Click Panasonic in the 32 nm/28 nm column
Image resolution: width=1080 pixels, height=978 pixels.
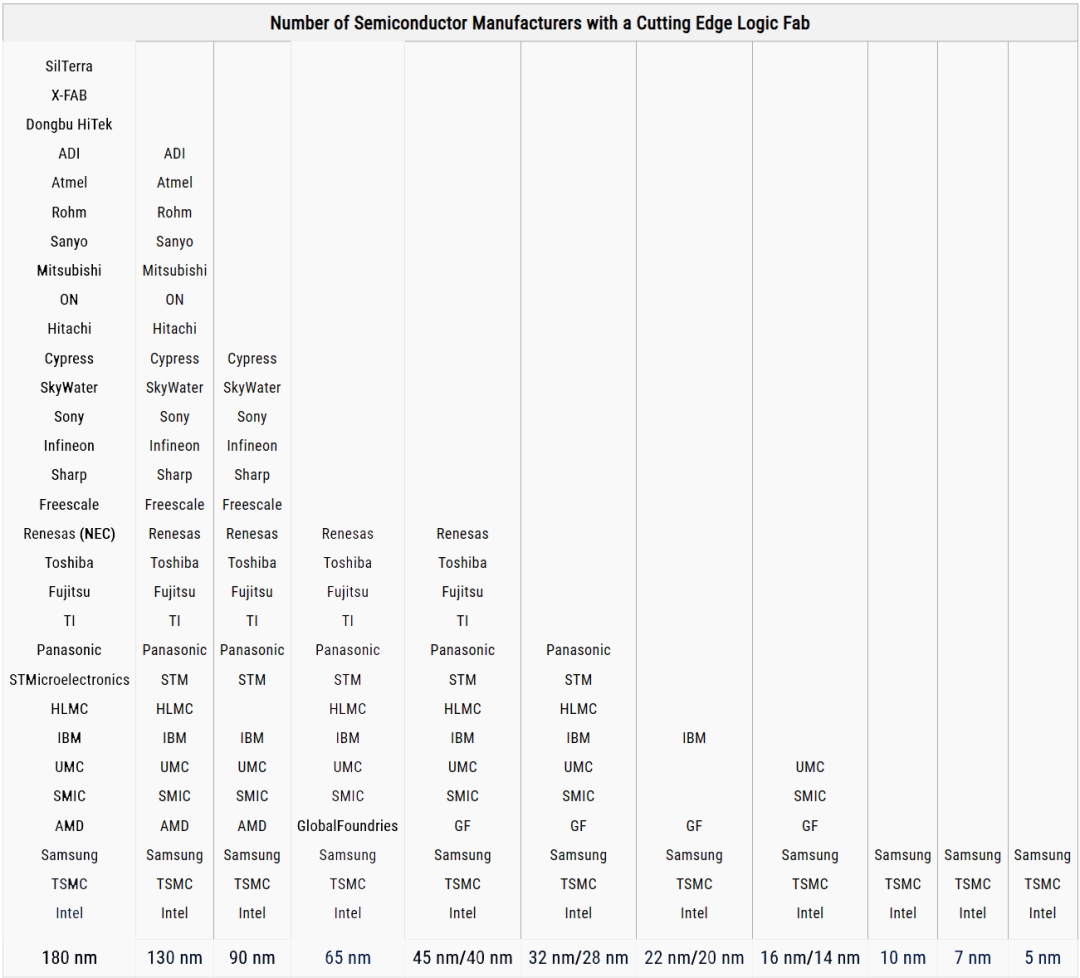578,649
